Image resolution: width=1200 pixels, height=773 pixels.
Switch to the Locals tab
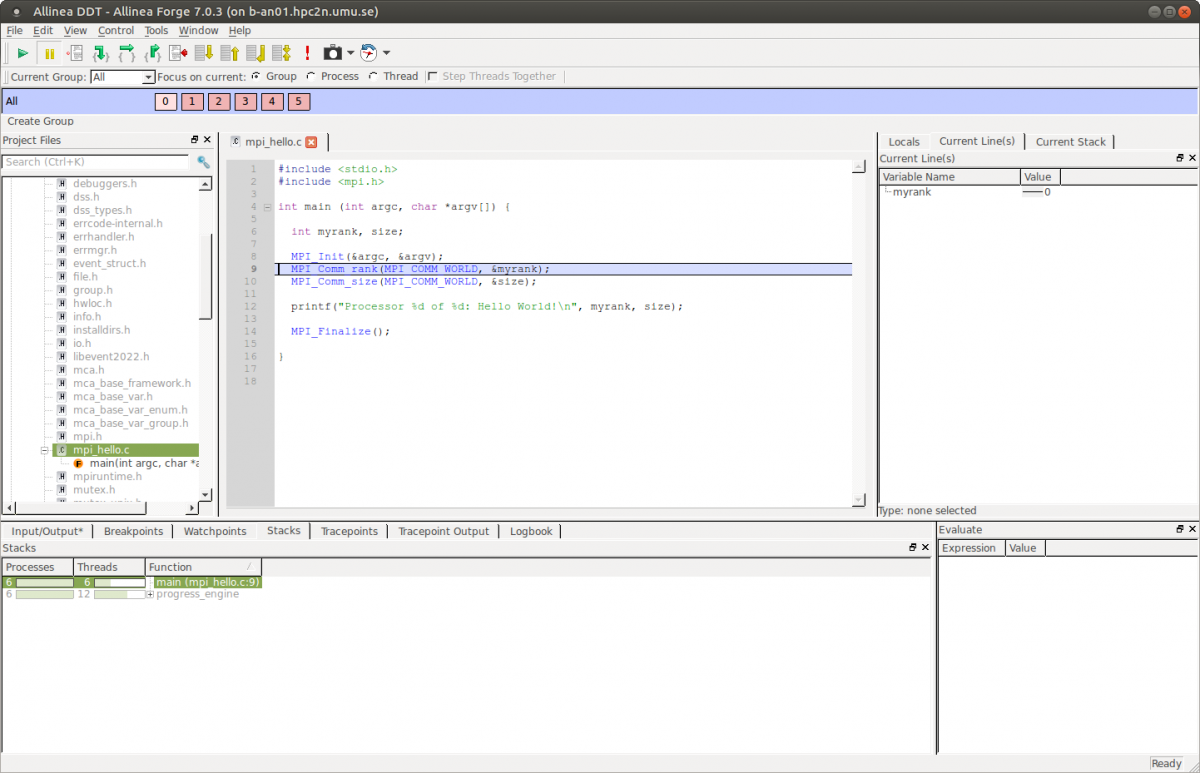pyautogui.click(x=904, y=142)
